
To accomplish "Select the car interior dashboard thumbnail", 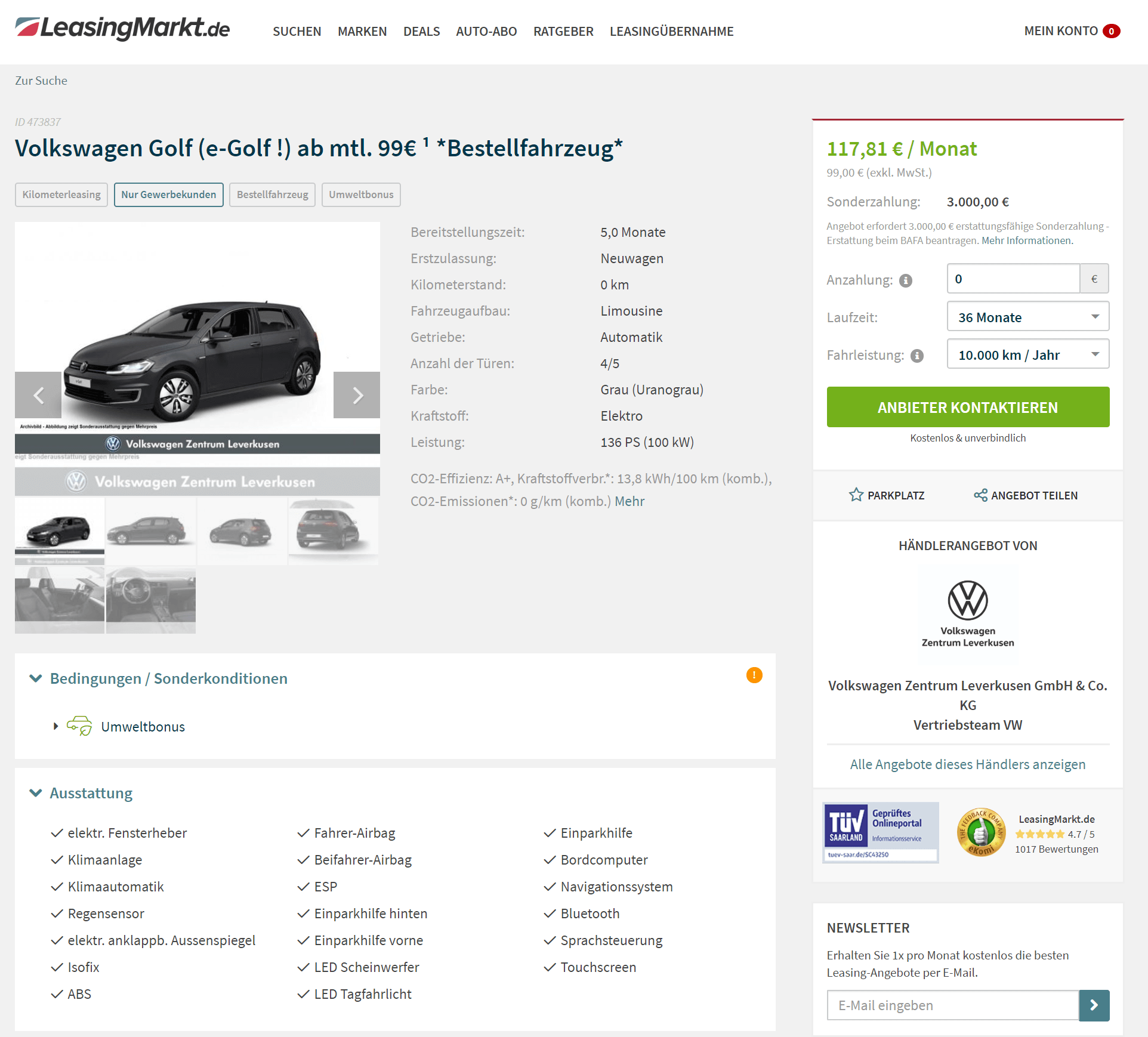I will tap(151, 600).
